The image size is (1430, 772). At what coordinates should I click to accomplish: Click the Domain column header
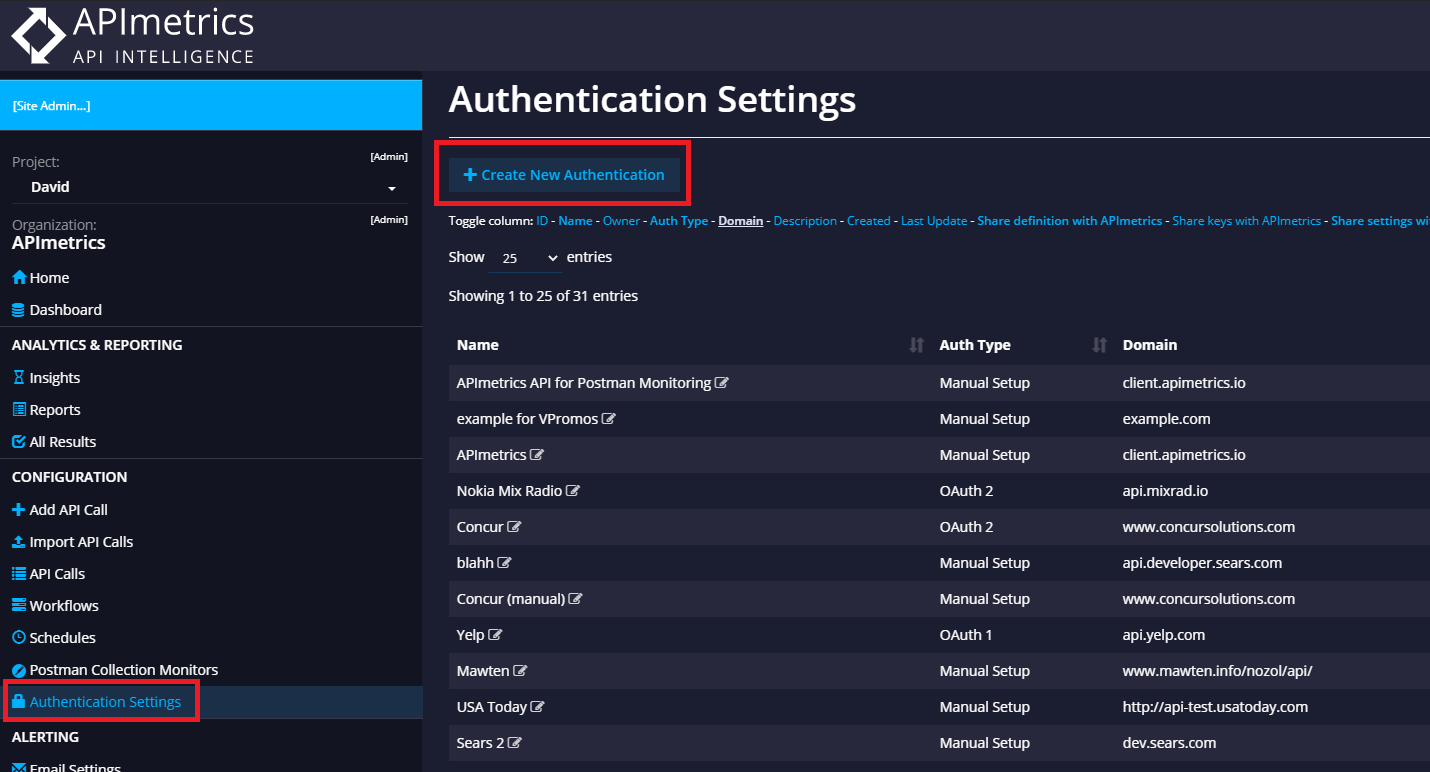[1150, 345]
